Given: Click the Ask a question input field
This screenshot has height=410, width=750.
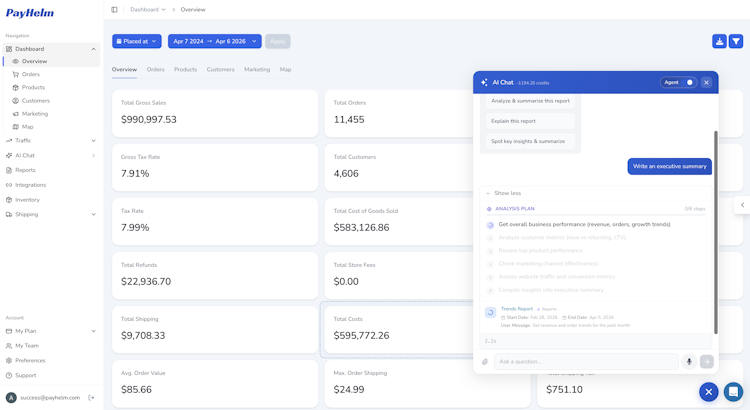Looking at the screenshot, I should click(586, 362).
